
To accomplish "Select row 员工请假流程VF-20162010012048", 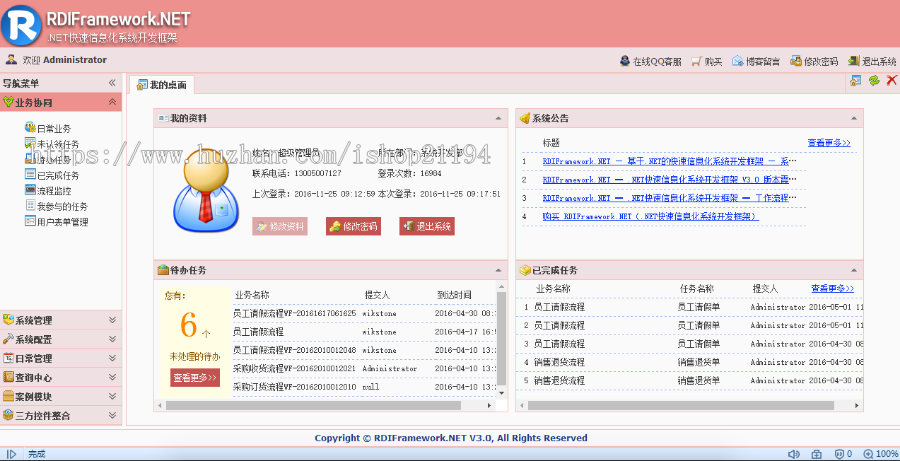I will 364,350.
